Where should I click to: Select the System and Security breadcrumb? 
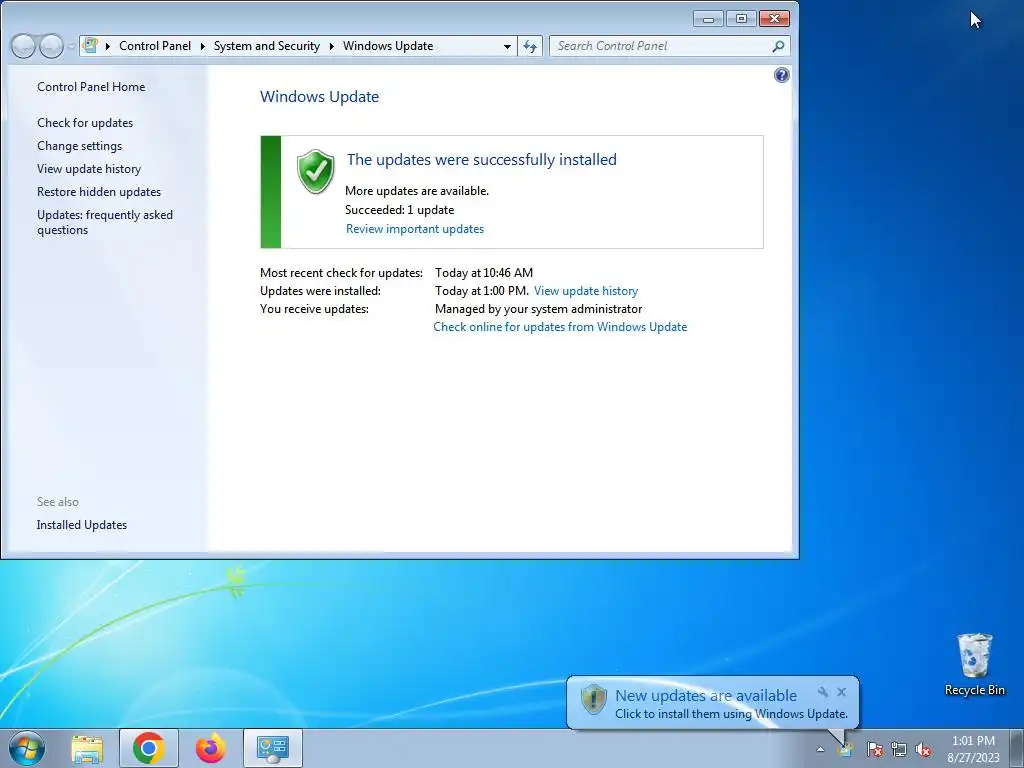click(x=266, y=46)
